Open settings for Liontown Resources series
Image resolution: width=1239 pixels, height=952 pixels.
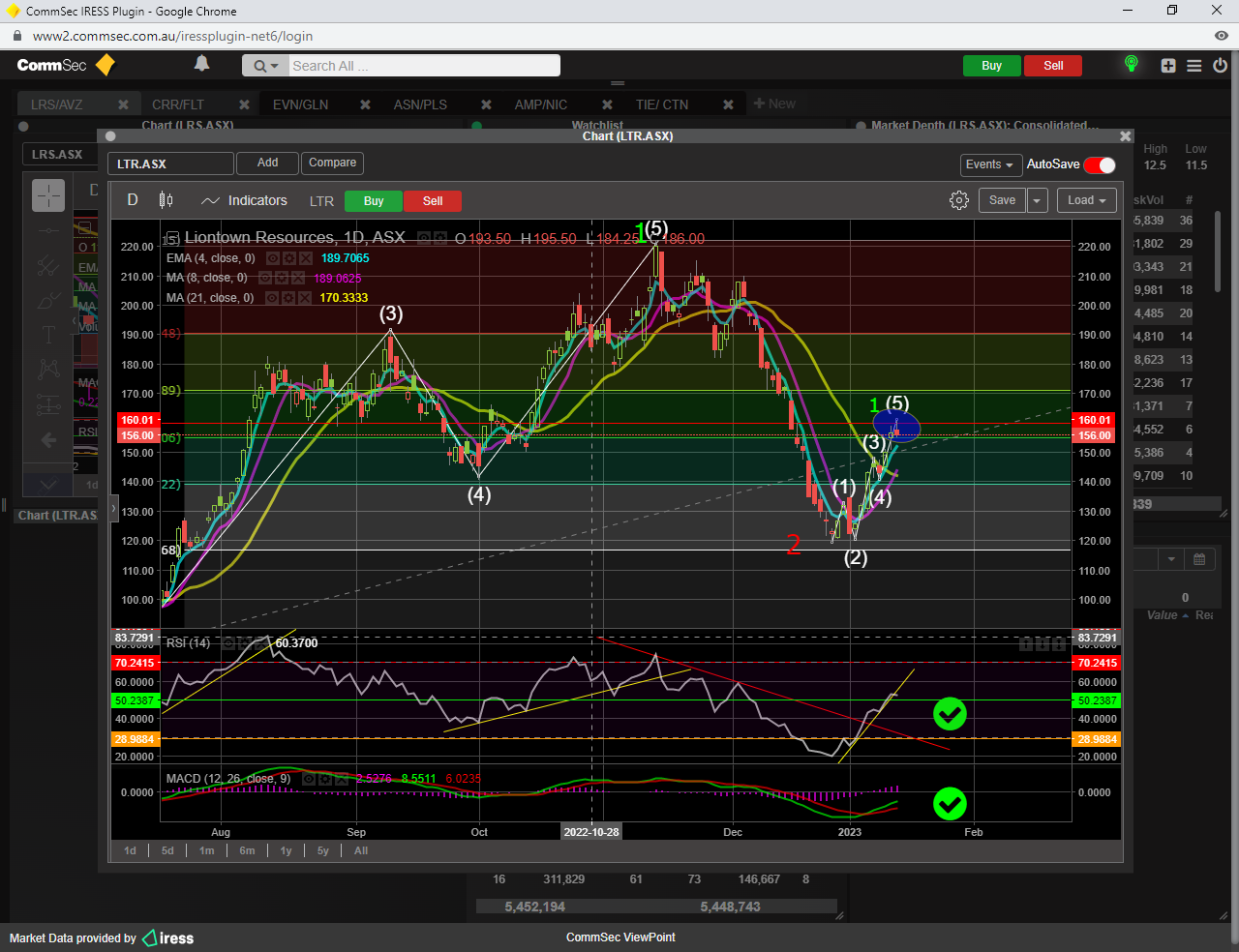440,238
